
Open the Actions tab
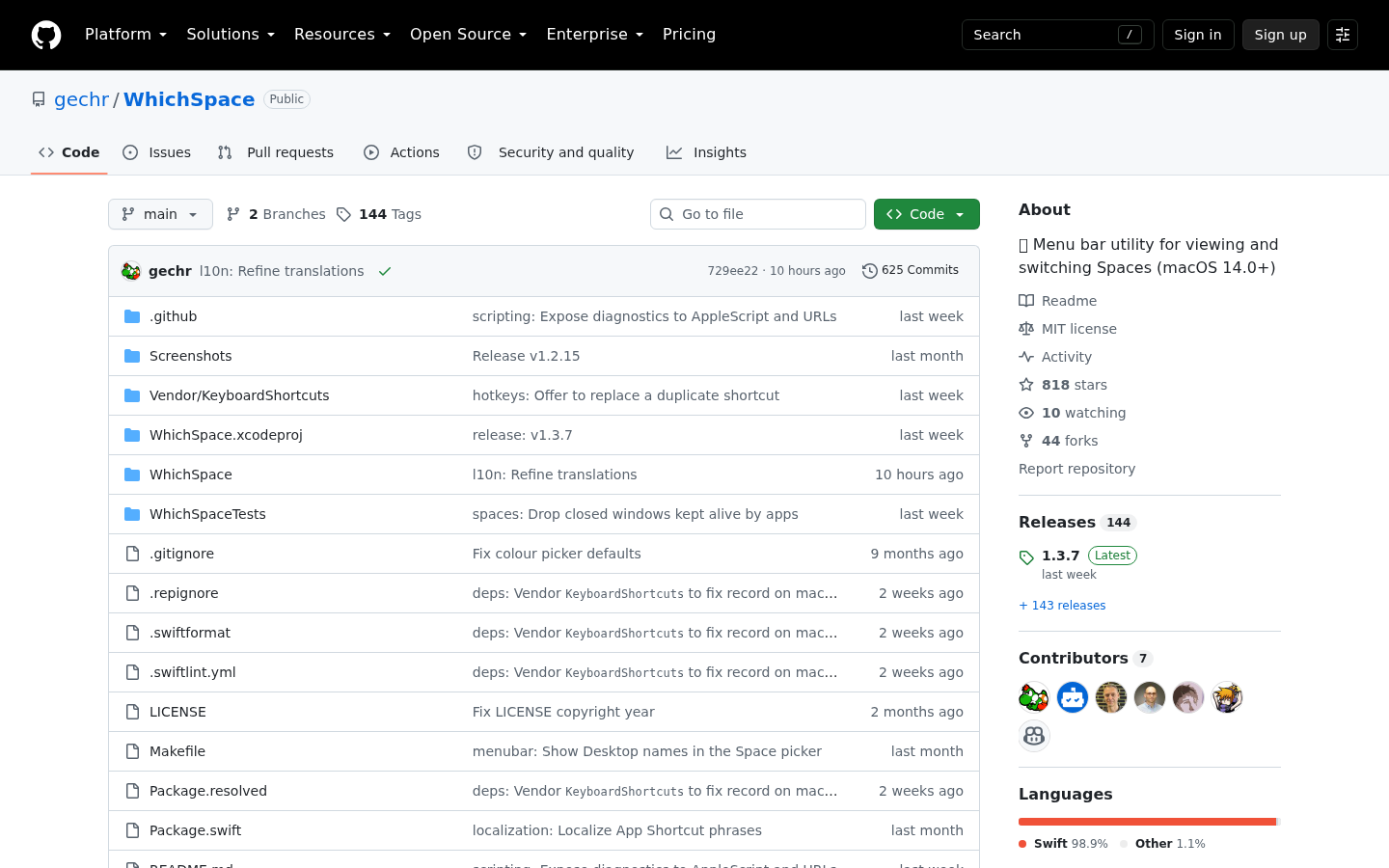pyautogui.click(x=401, y=152)
